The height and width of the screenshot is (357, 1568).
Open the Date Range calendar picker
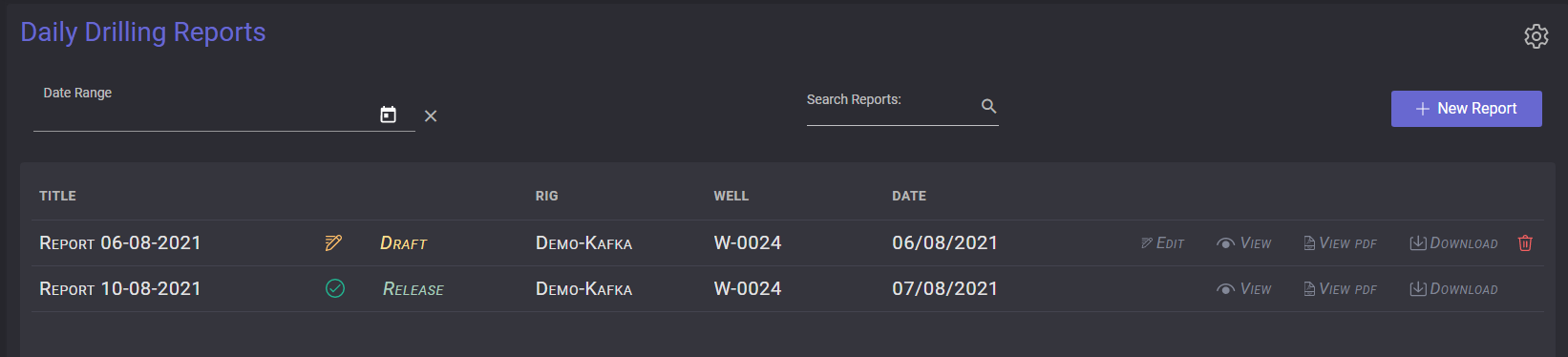[x=388, y=115]
